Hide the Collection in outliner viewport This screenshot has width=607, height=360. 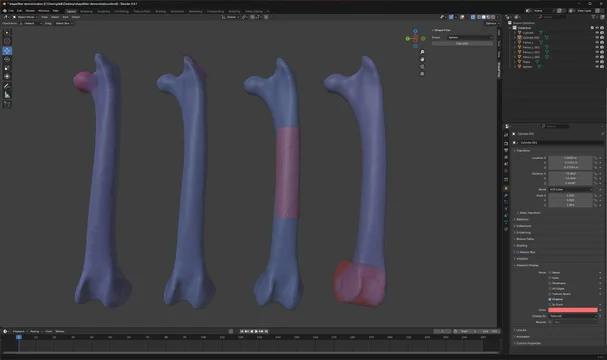click(x=597, y=28)
